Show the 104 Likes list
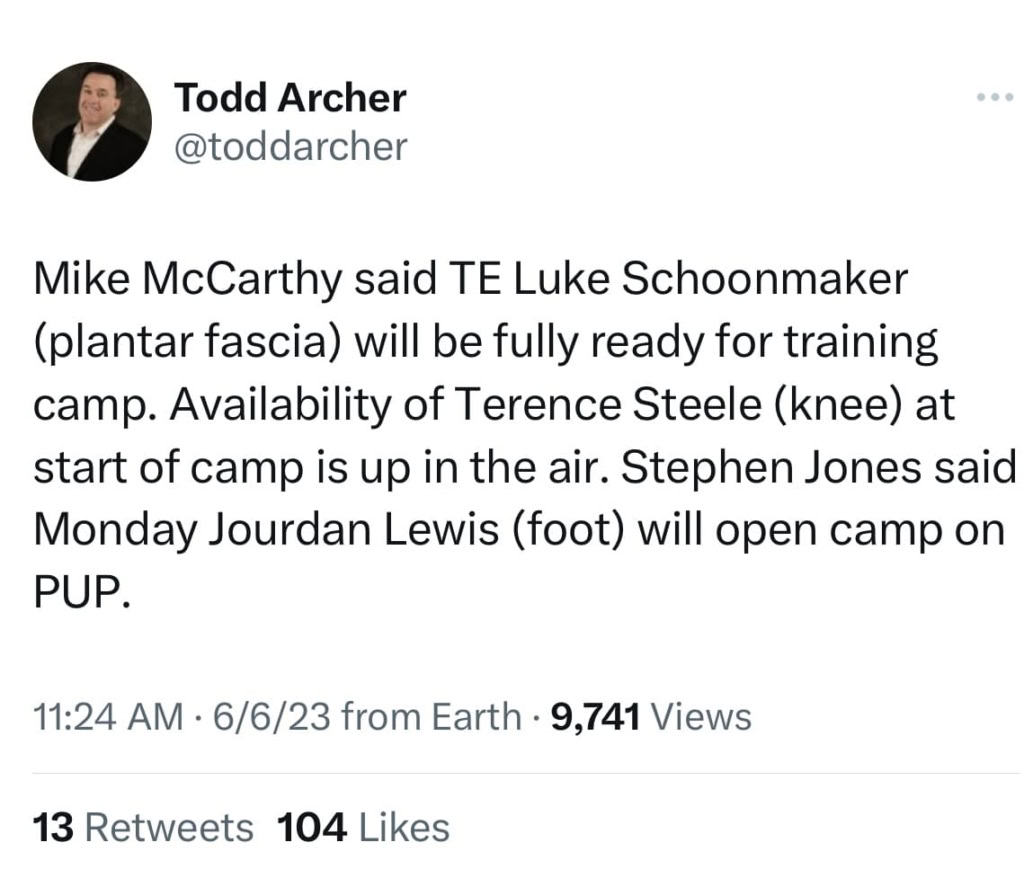This screenshot has height=869, width=1024. coord(363,827)
